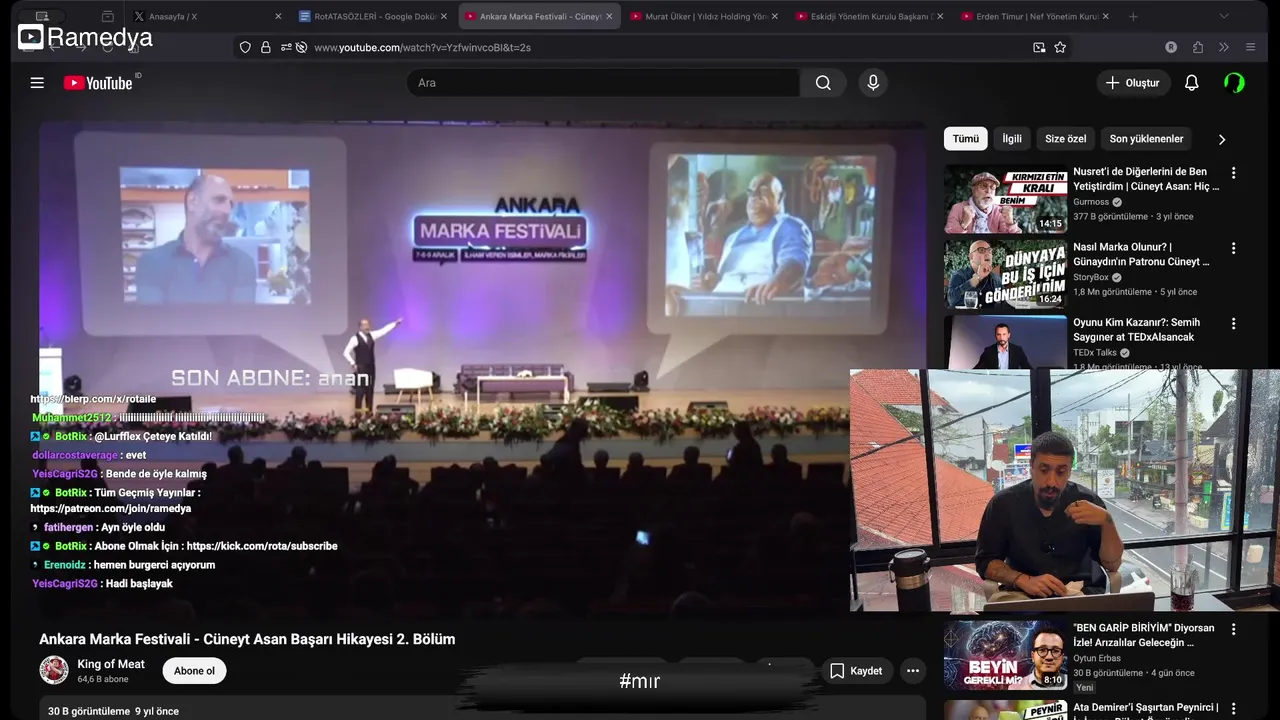
Task: Open the TEDx Talks channel name
Action: [x=1095, y=353]
